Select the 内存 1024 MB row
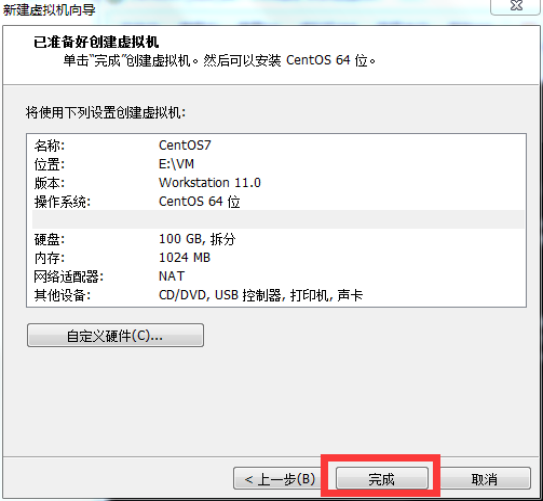543x501 pixels. [279, 258]
